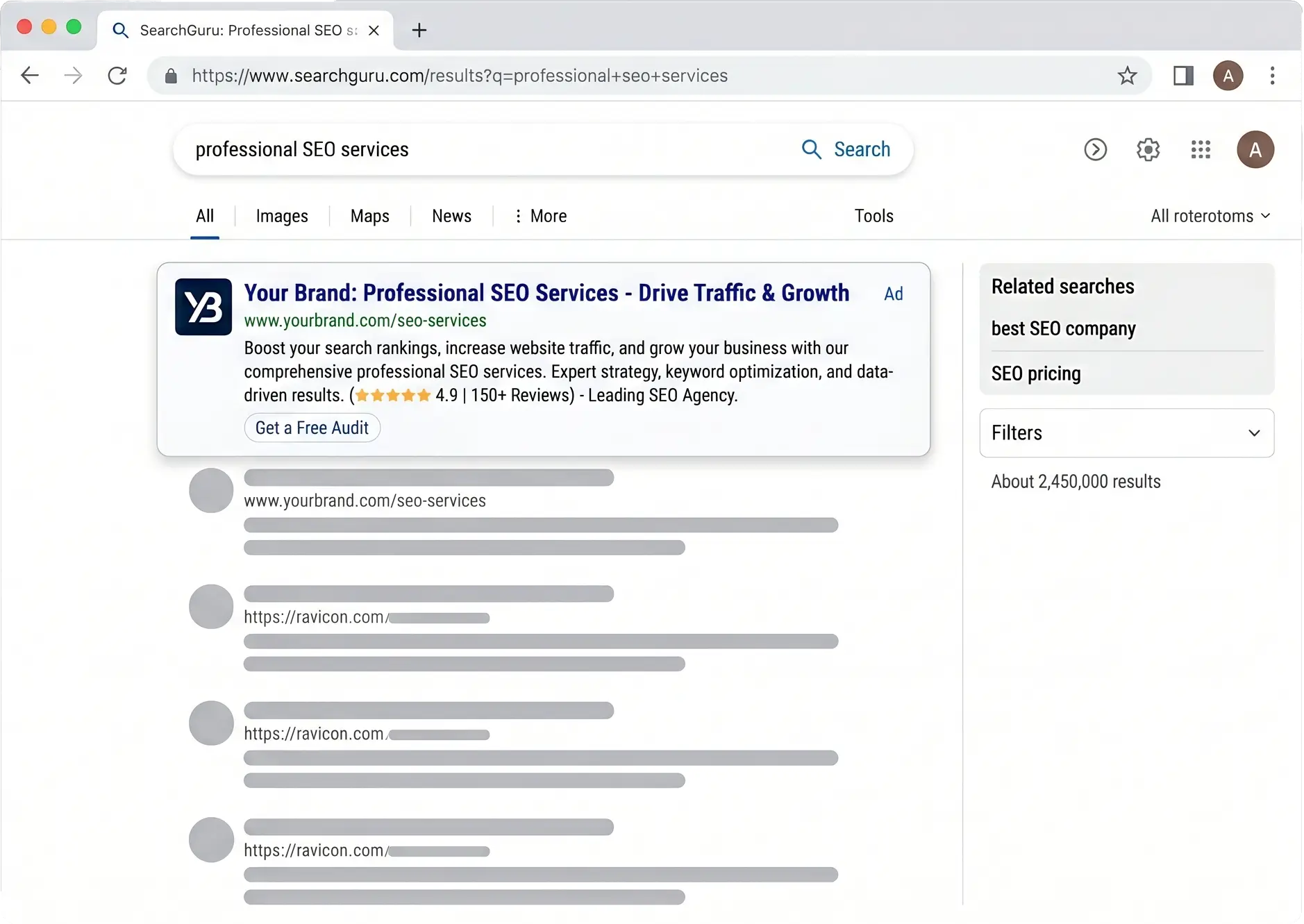Click the Get a Free Audit button
1304x924 pixels.
point(312,428)
